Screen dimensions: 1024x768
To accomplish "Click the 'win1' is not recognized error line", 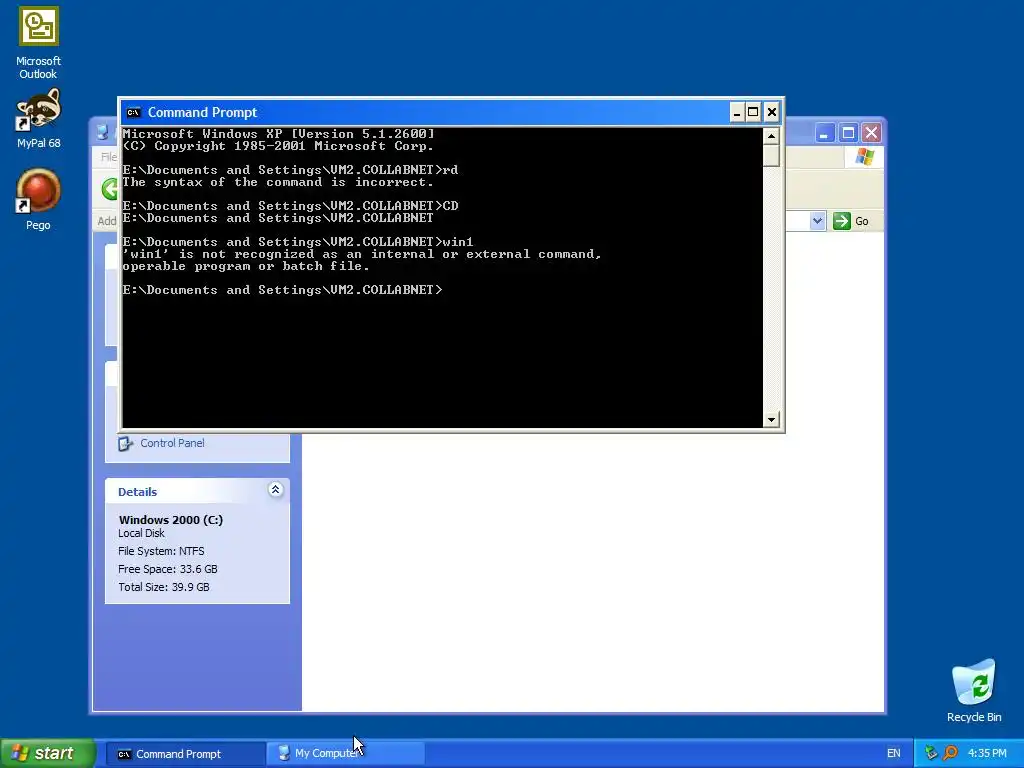I will tap(362, 254).
